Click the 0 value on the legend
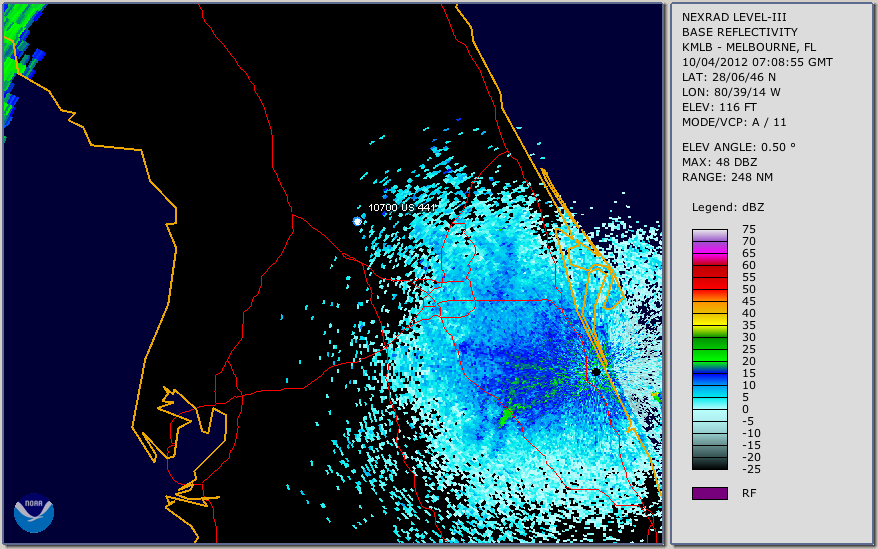Screen dimensions: 878x549 click(x=745, y=409)
